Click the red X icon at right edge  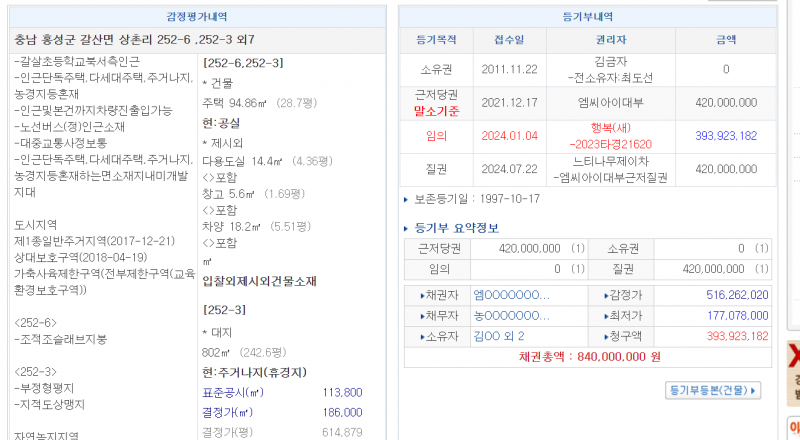point(793,354)
